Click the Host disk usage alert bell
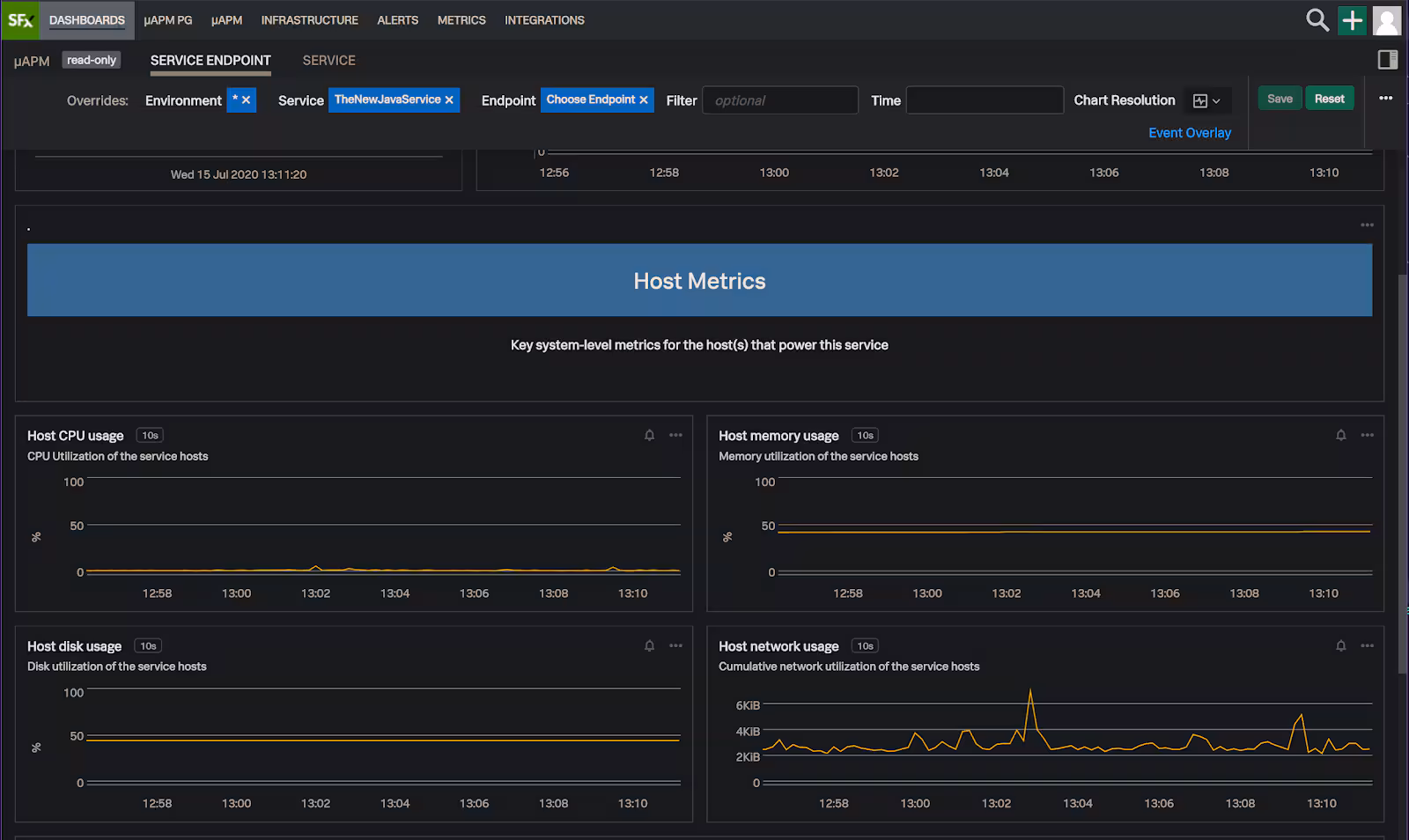Viewport: 1409px width, 840px height. click(649, 645)
